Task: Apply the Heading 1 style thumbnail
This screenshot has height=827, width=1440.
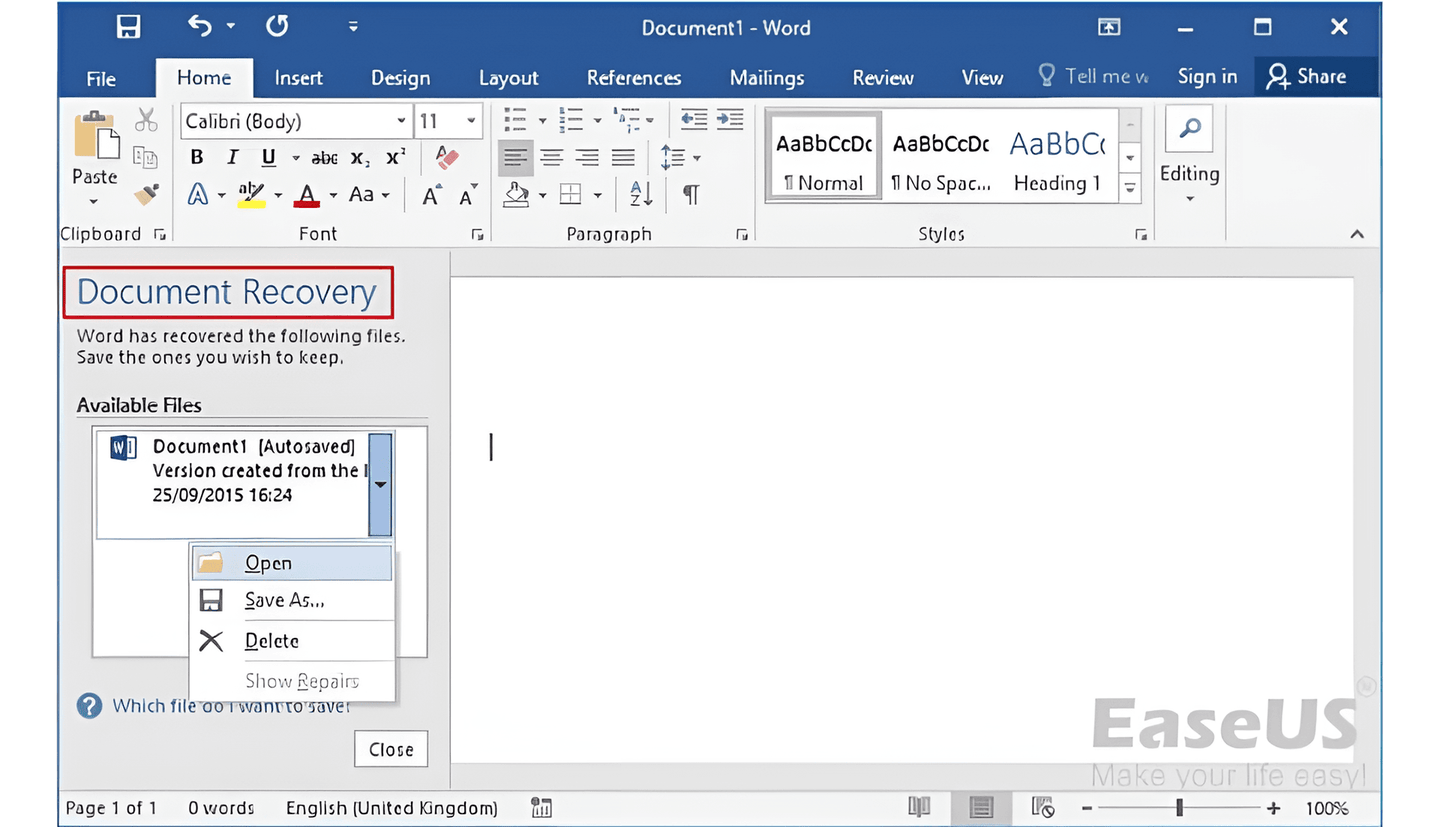Action: tap(1056, 160)
